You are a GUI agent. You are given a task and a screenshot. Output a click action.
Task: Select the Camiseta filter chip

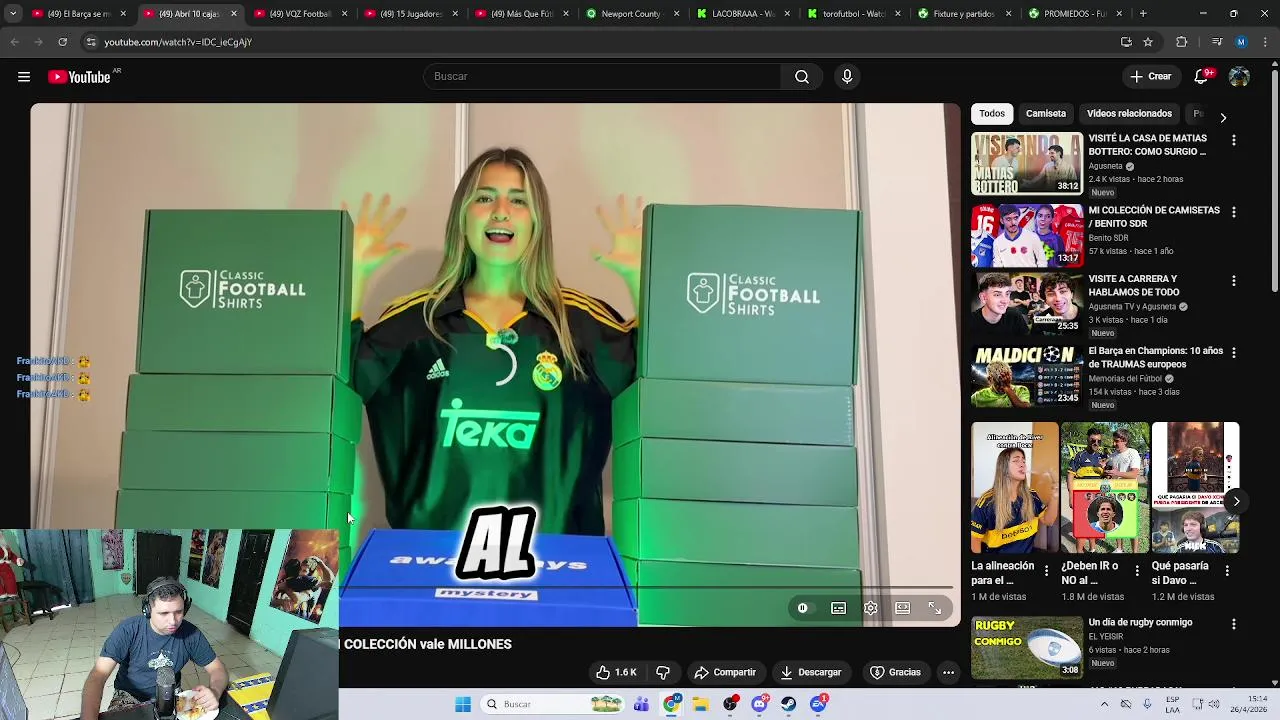pyautogui.click(x=1046, y=114)
